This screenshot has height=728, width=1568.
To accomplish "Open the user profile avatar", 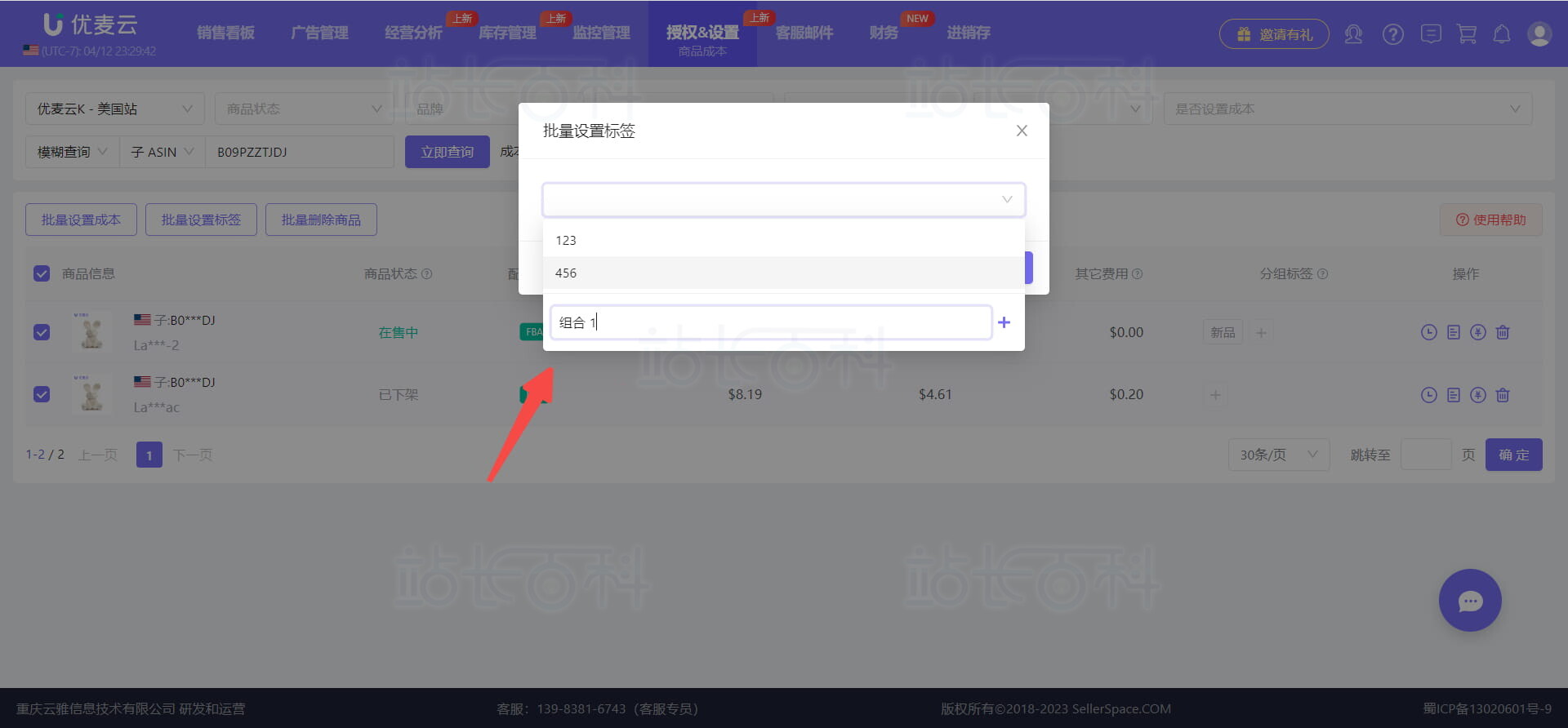I will click(x=1539, y=34).
